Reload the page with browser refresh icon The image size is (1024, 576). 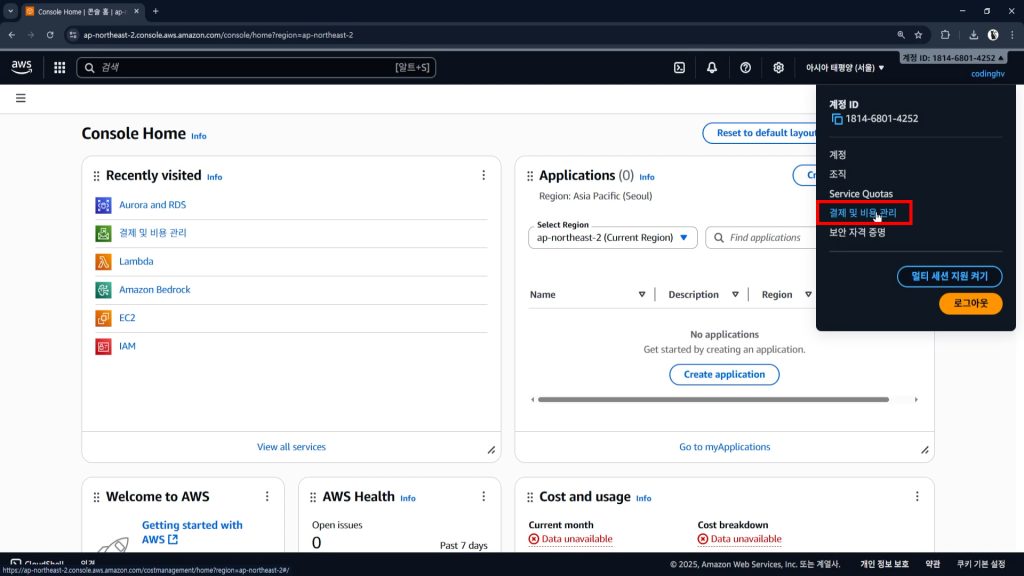pyautogui.click(x=50, y=35)
